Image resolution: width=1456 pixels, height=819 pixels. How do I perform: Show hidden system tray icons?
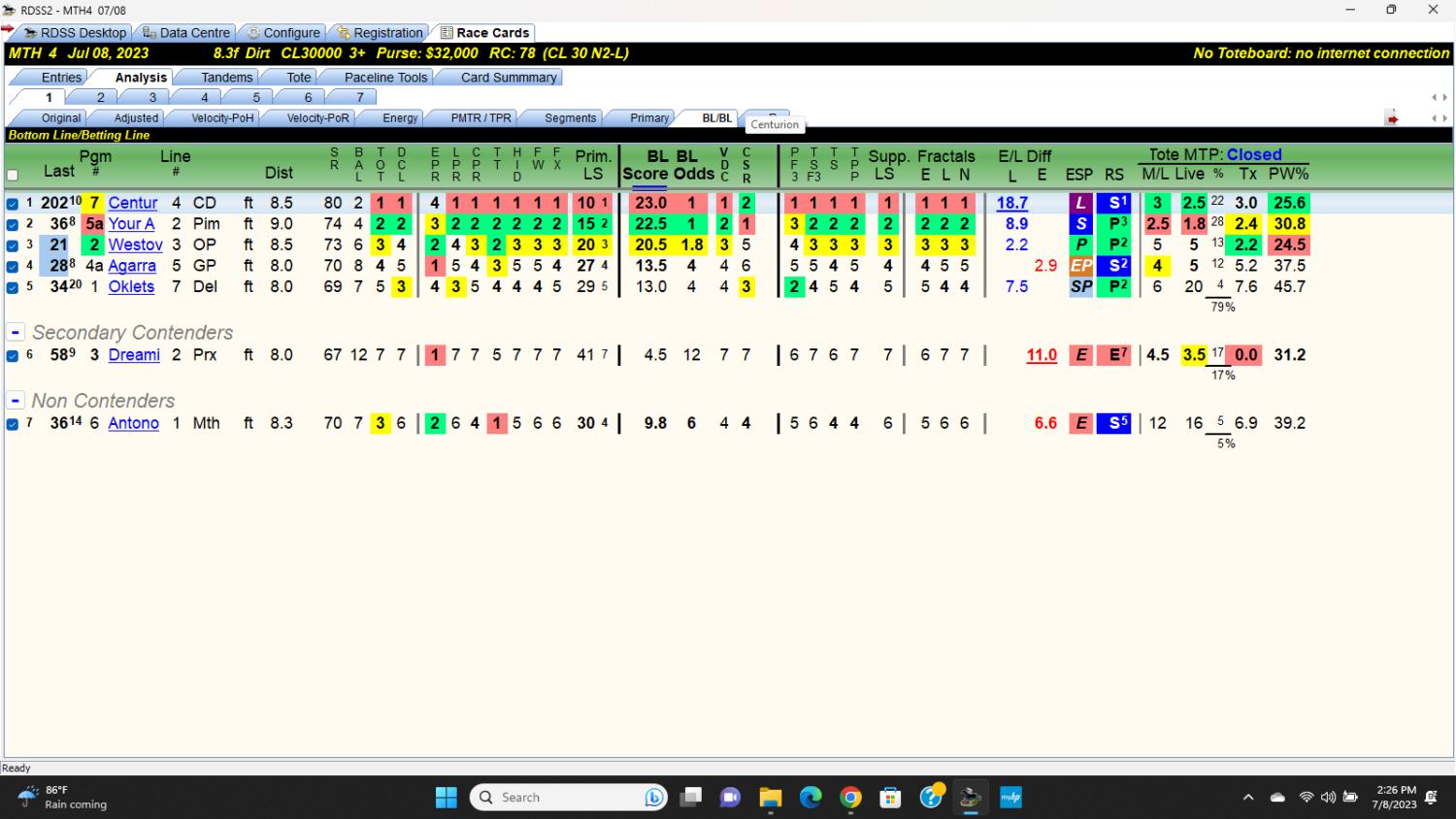click(1248, 798)
